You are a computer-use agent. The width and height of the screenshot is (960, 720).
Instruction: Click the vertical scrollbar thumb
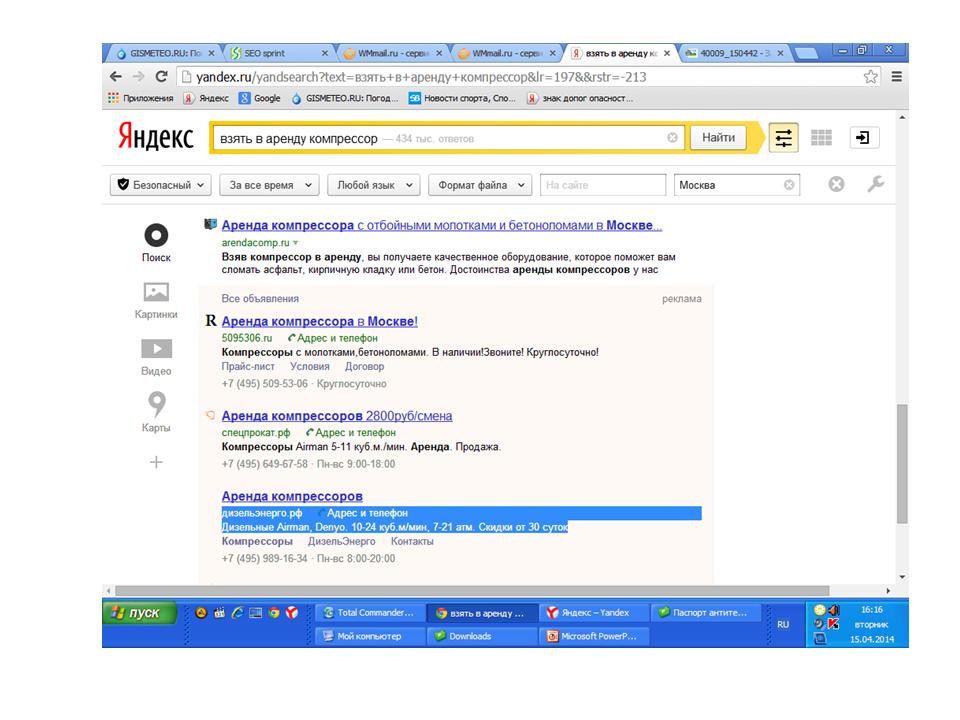click(x=902, y=463)
